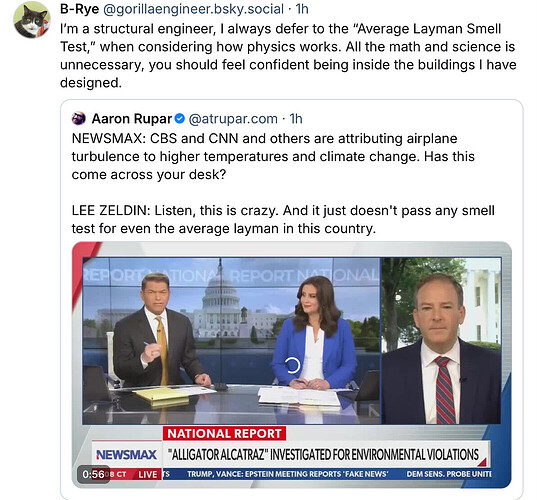Image resolution: width=537 pixels, height=500 pixels.
Task: Click the Alligator Alcatraz headline chyron
Action: point(323,455)
